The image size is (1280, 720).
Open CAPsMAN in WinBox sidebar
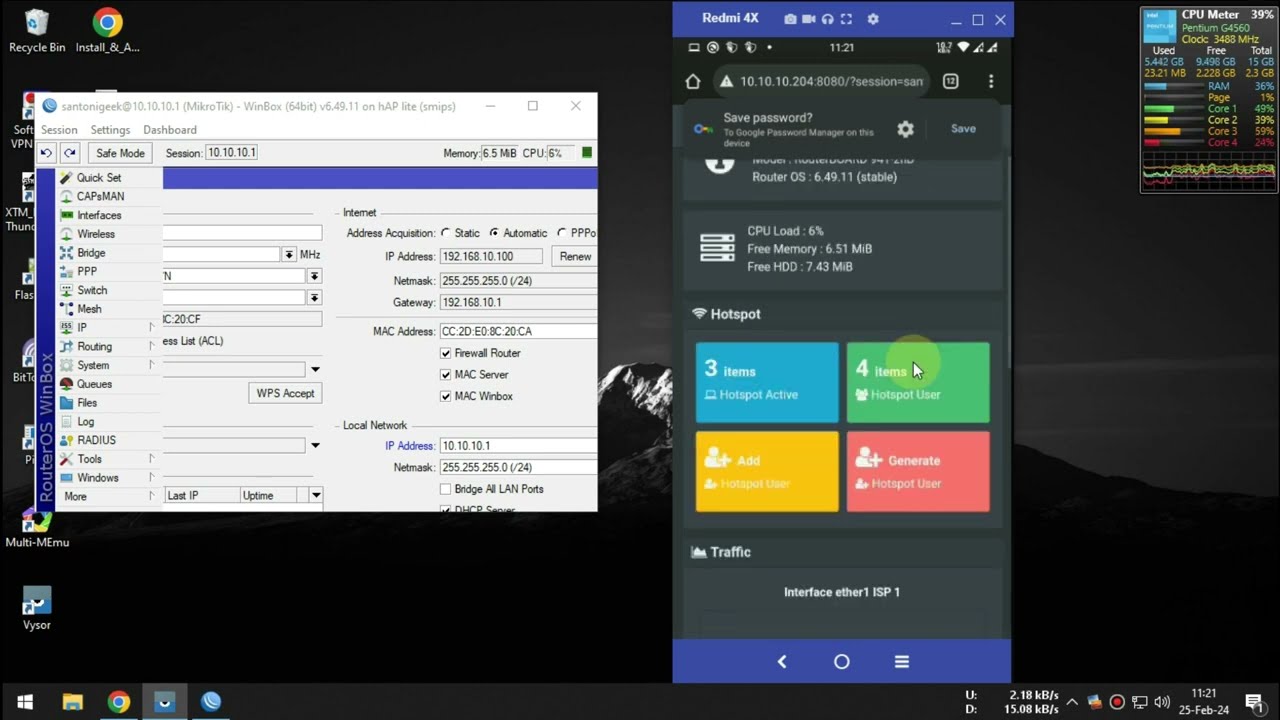pyautogui.click(x=100, y=196)
